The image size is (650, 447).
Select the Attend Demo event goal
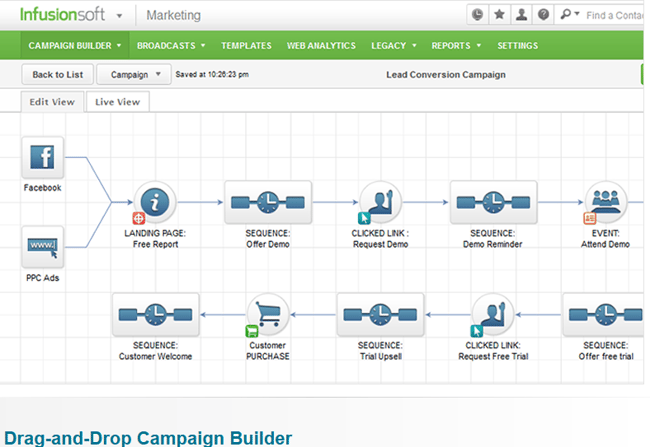606,202
